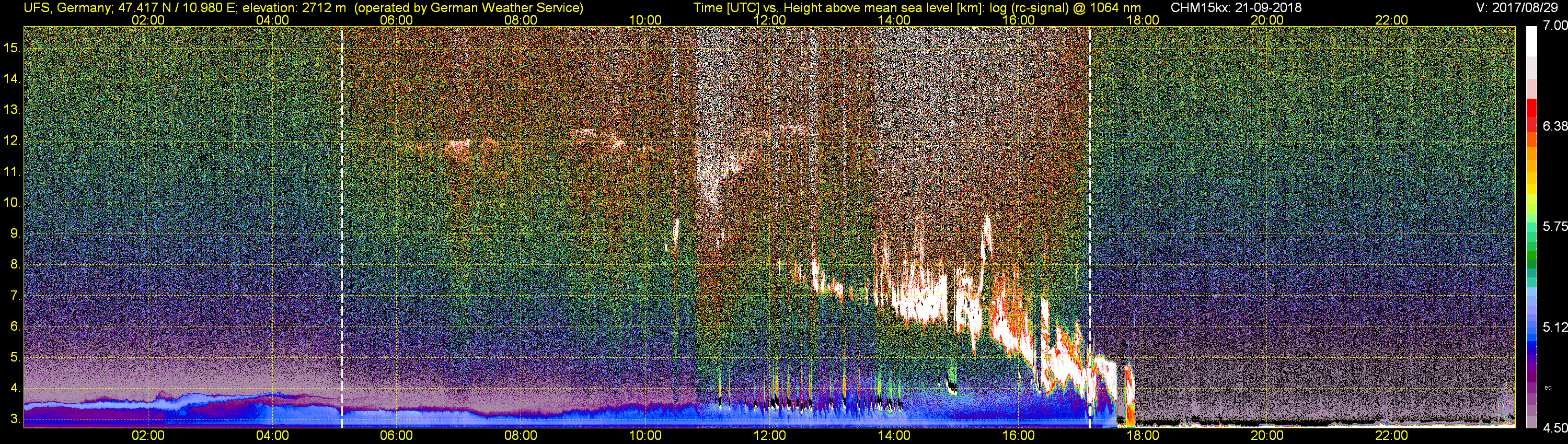Screen dimensions: 1568x444
Task: Click the 18:00 label on the bottom time axis
Action: pyautogui.click(x=1143, y=436)
